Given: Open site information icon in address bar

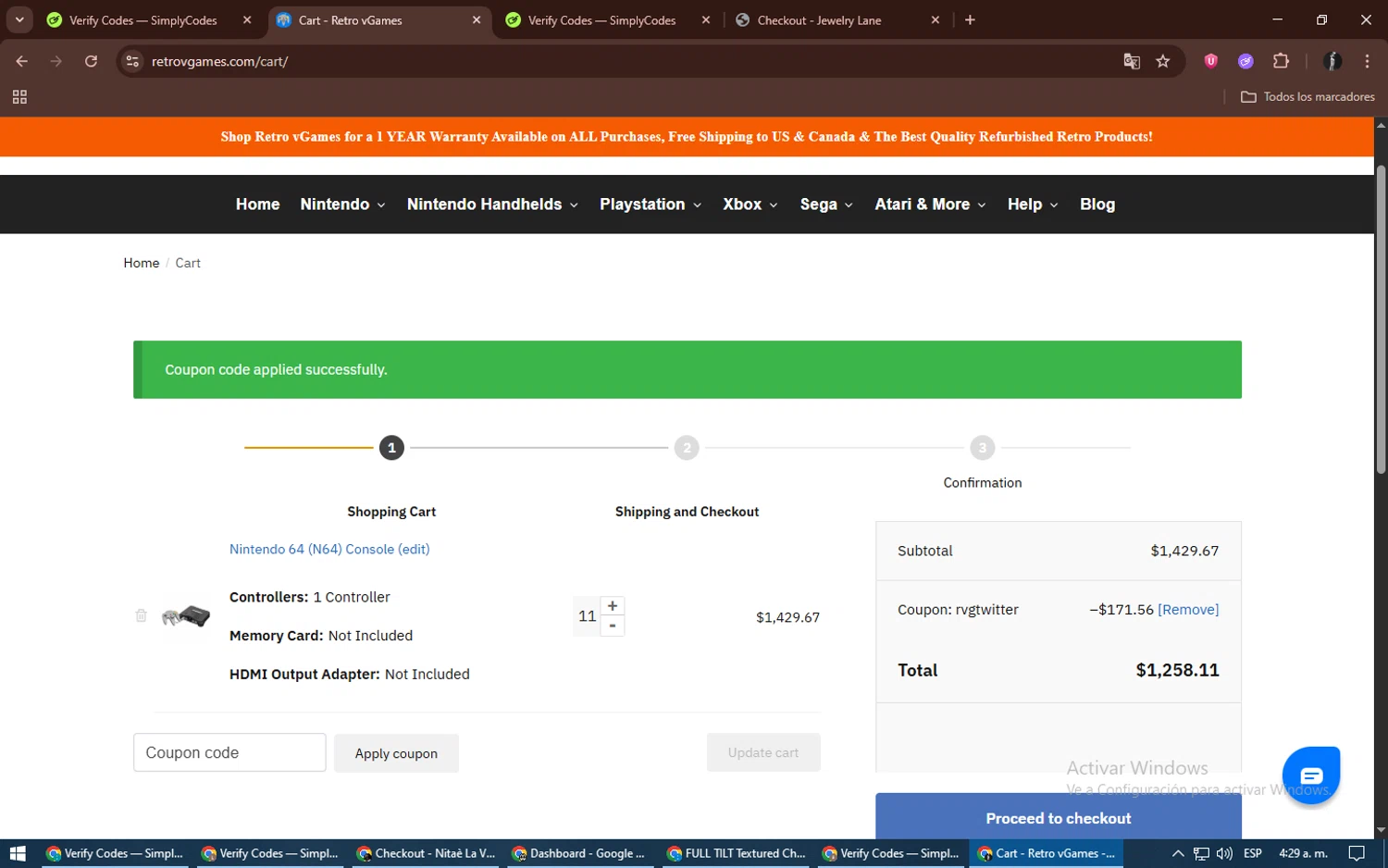Looking at the screenshot, I should click(x=132, y=61).
